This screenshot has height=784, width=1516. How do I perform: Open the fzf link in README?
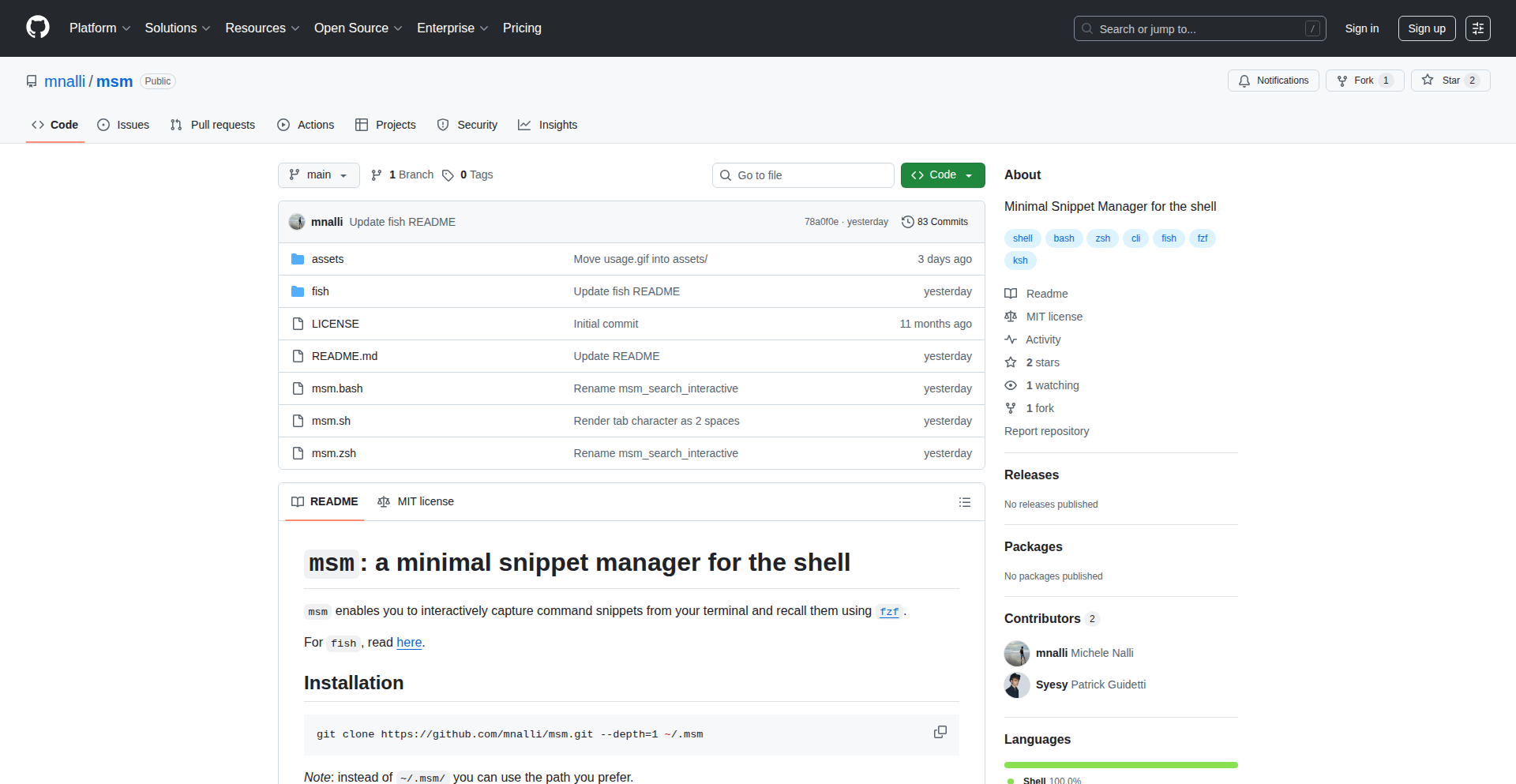[889, 612]
